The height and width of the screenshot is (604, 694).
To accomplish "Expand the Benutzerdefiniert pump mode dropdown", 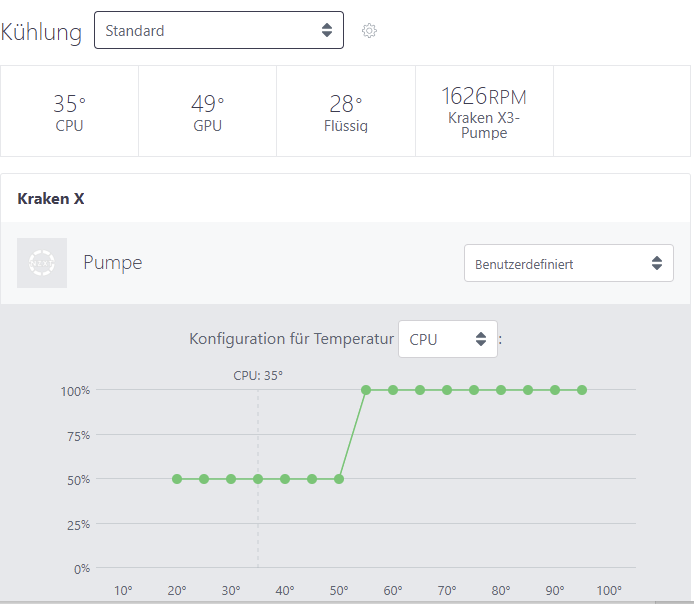I will pyautogui.click(x=568, y=264).
